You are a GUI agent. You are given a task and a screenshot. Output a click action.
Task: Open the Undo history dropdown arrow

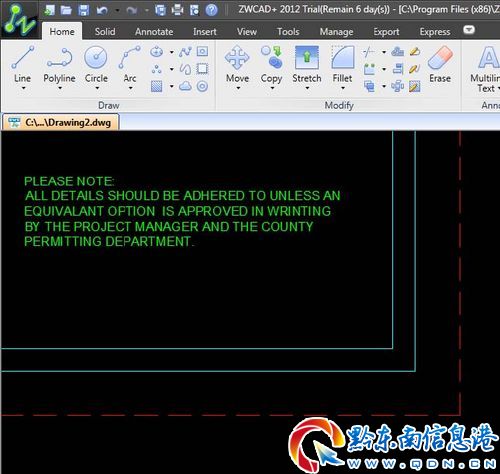(x=117, y=11)
